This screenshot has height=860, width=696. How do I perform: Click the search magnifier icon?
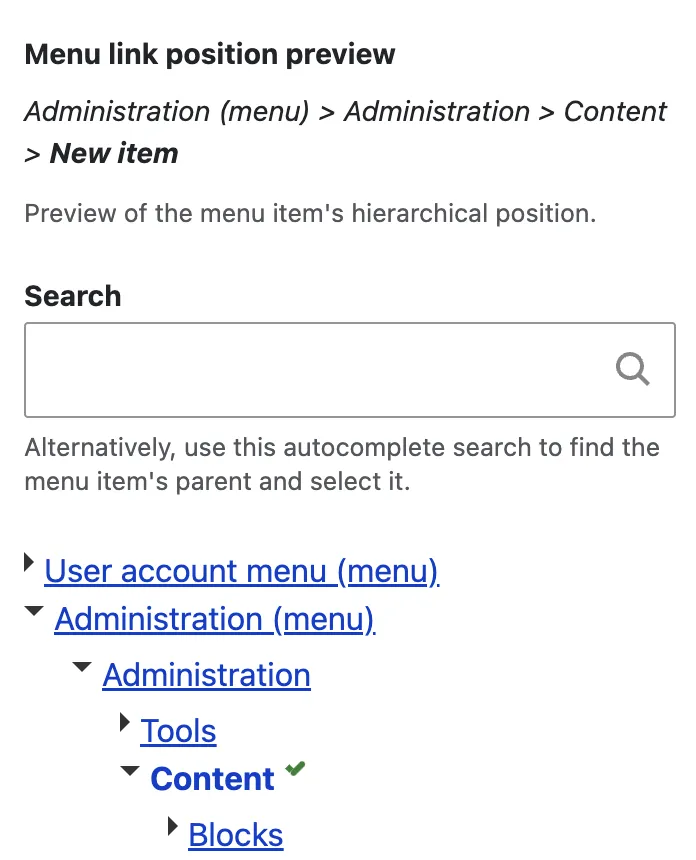coord(632,369)
